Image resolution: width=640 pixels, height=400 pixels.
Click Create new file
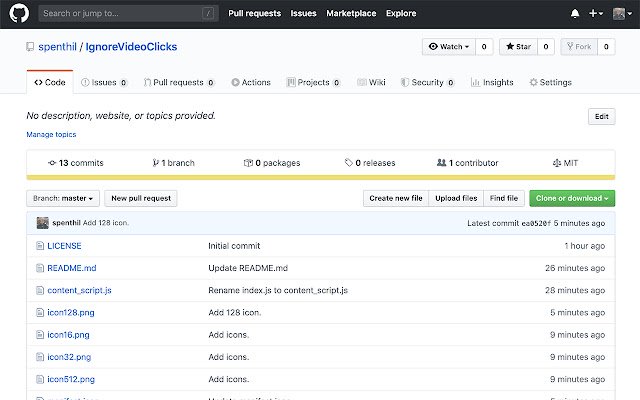tap(396, 198)
